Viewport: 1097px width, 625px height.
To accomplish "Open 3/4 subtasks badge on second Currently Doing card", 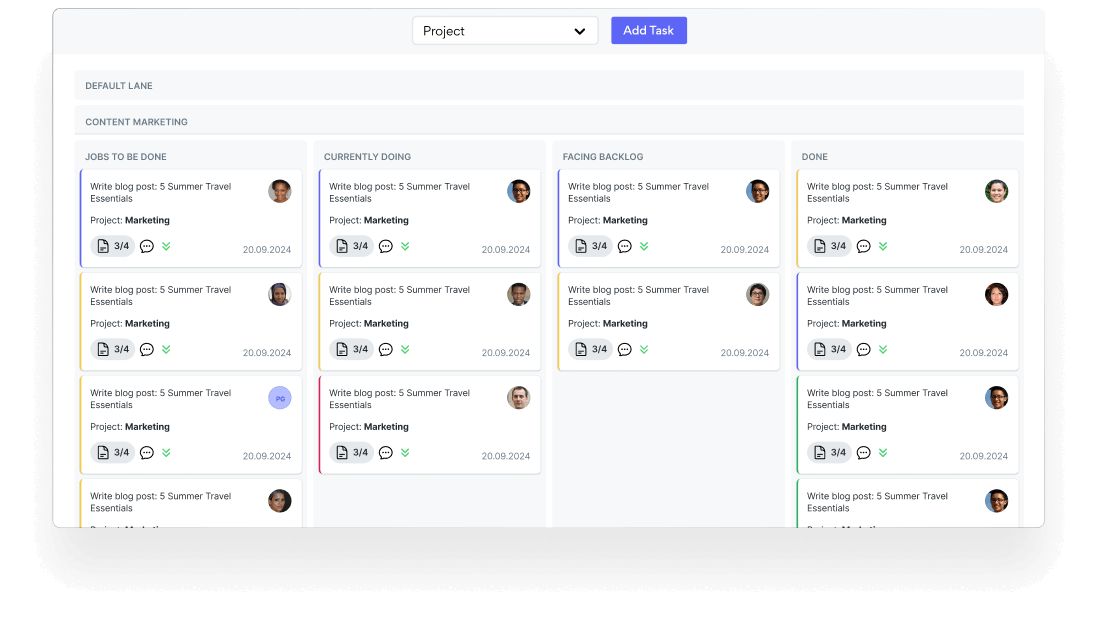I will point(351,349).
